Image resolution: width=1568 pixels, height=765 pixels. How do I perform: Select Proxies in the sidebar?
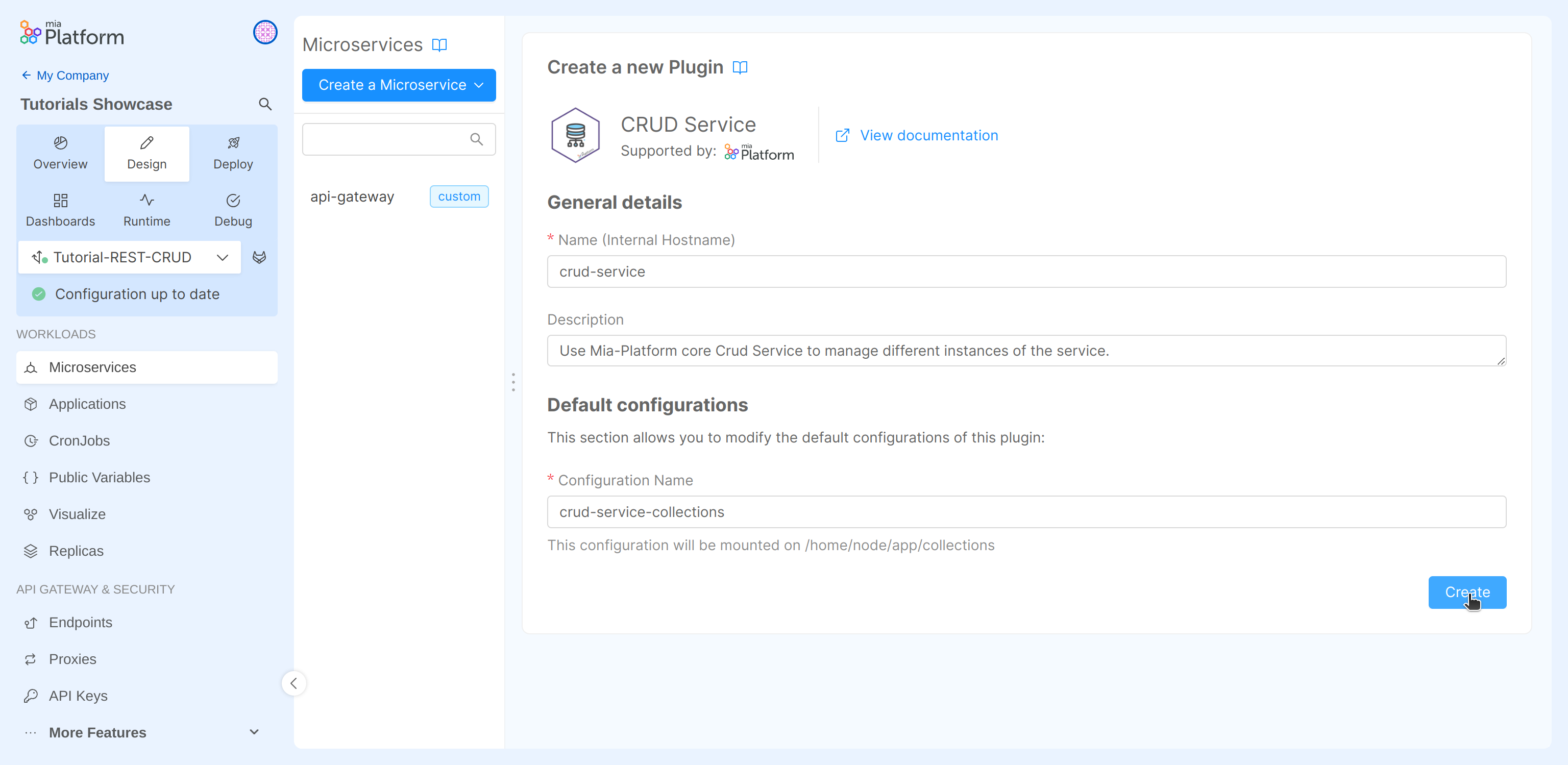[72, 658]
